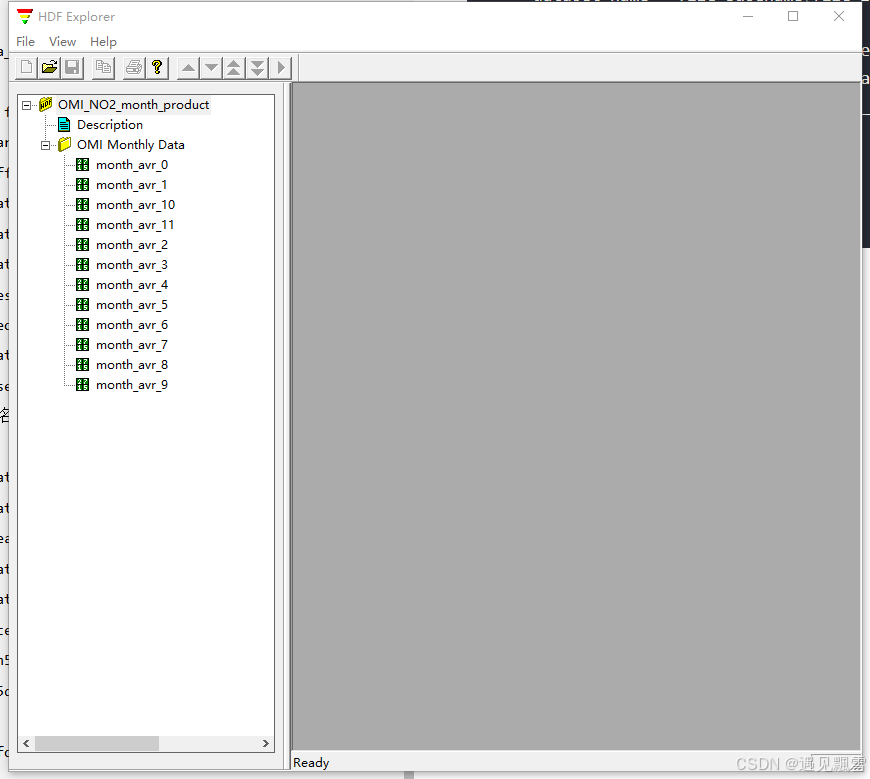Select the month_avr_6 dataset label
The image size is (870, 779).
pyautogui.click(x=132, y=325)
